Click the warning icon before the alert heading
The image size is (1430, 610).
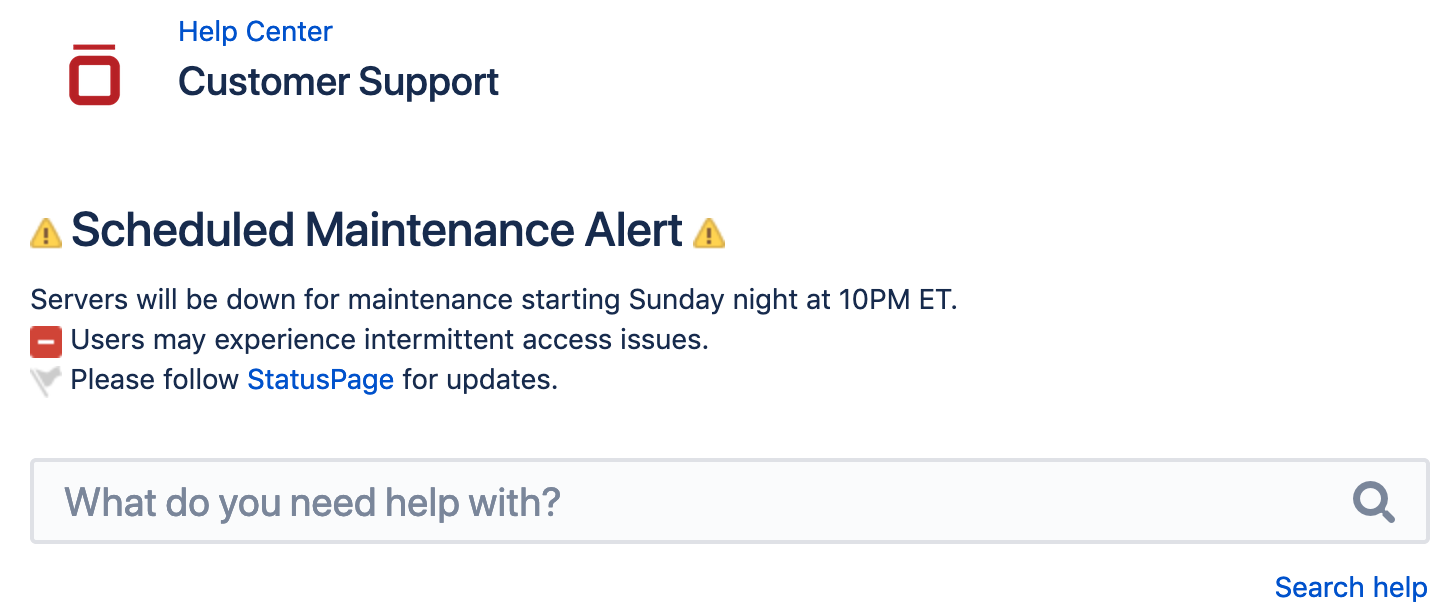coord(46,233)
